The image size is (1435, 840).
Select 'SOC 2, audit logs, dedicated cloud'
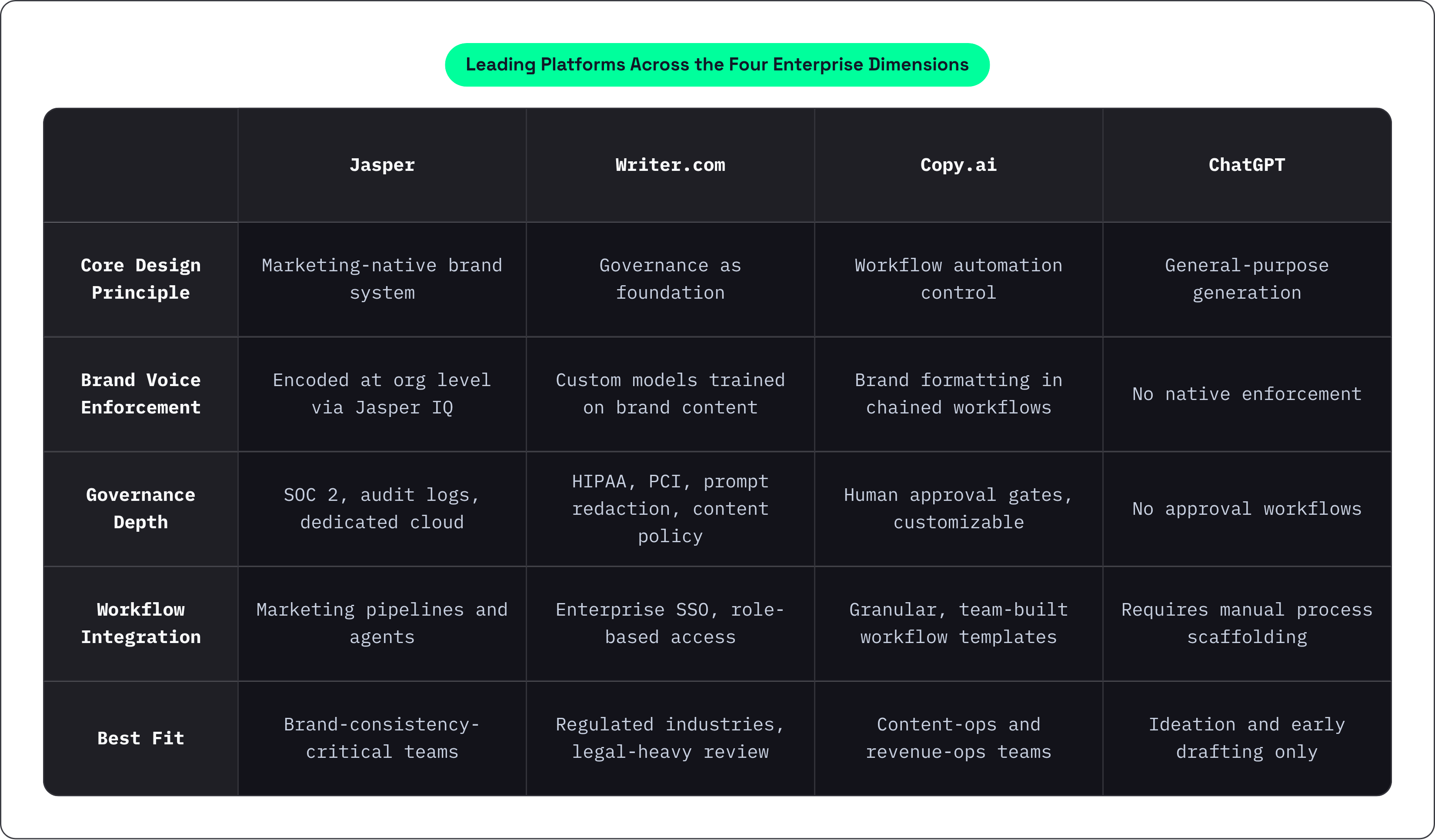coord(382,509)
